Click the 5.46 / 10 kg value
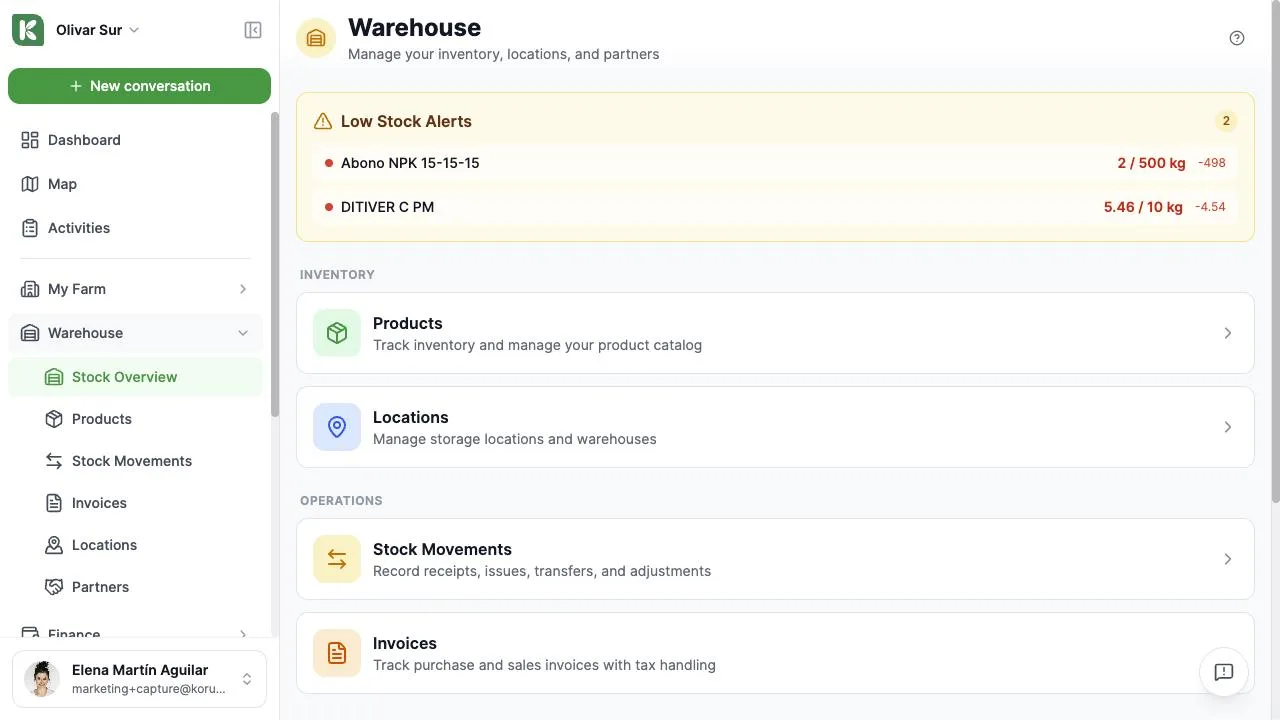The height and width of the screenshot is (720, 1280). (x=1143, y=207)
